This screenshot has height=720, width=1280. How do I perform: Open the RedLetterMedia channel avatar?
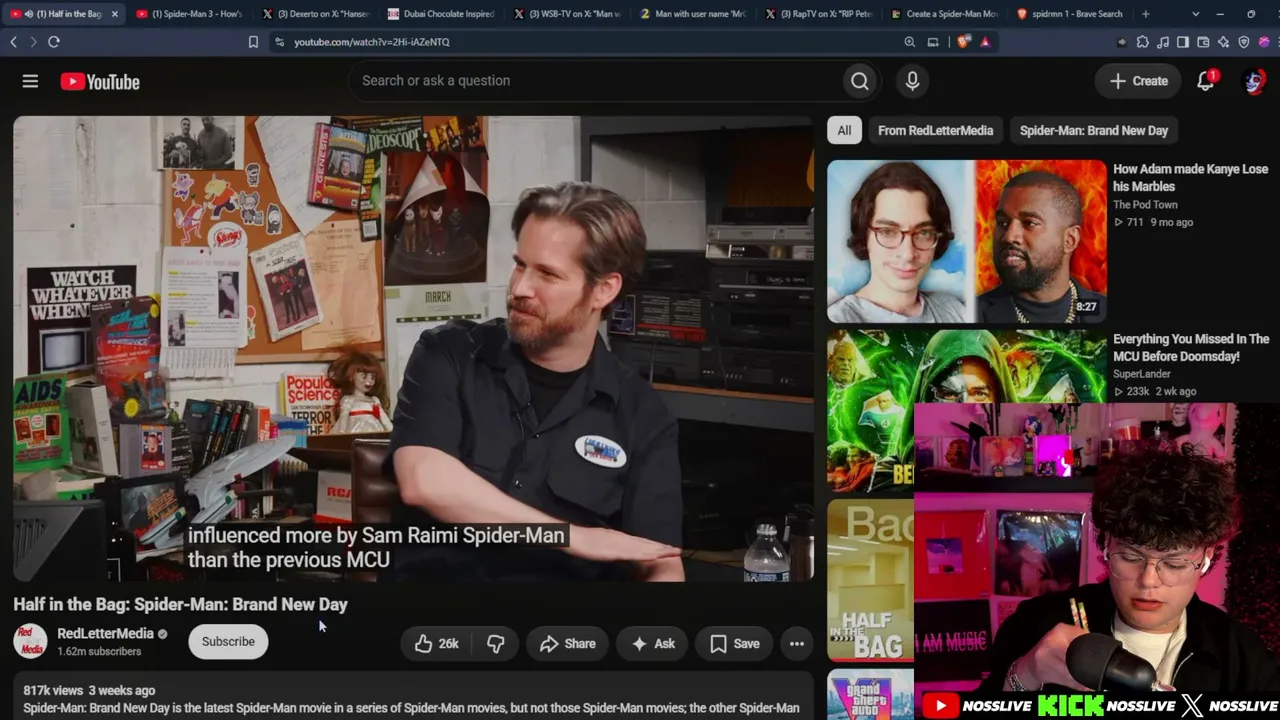(x=30, y=641)
